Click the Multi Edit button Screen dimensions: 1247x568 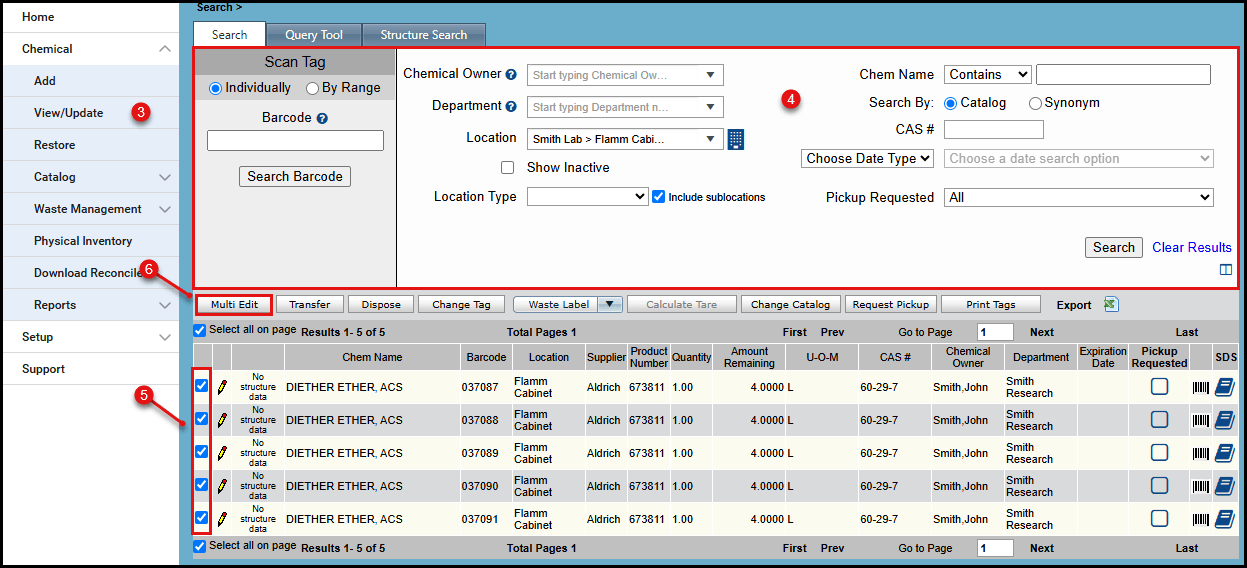point(234,305)
